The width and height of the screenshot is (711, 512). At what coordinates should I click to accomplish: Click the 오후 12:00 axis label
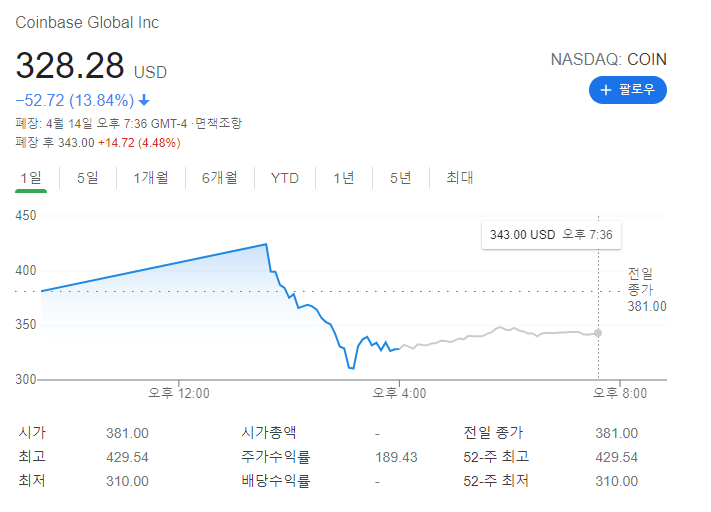(179, 393)
